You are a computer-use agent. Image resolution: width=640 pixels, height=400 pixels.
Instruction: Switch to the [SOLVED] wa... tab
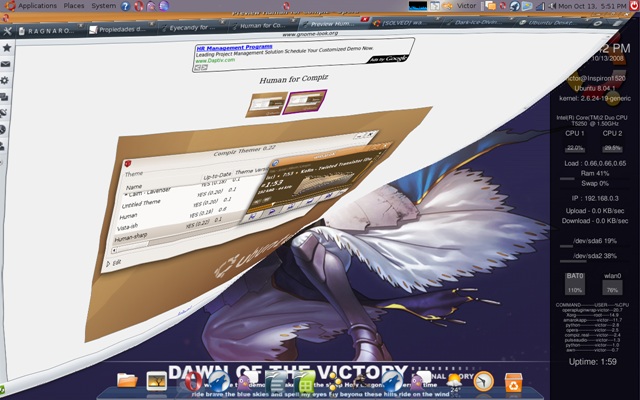[x=406, y=22]
